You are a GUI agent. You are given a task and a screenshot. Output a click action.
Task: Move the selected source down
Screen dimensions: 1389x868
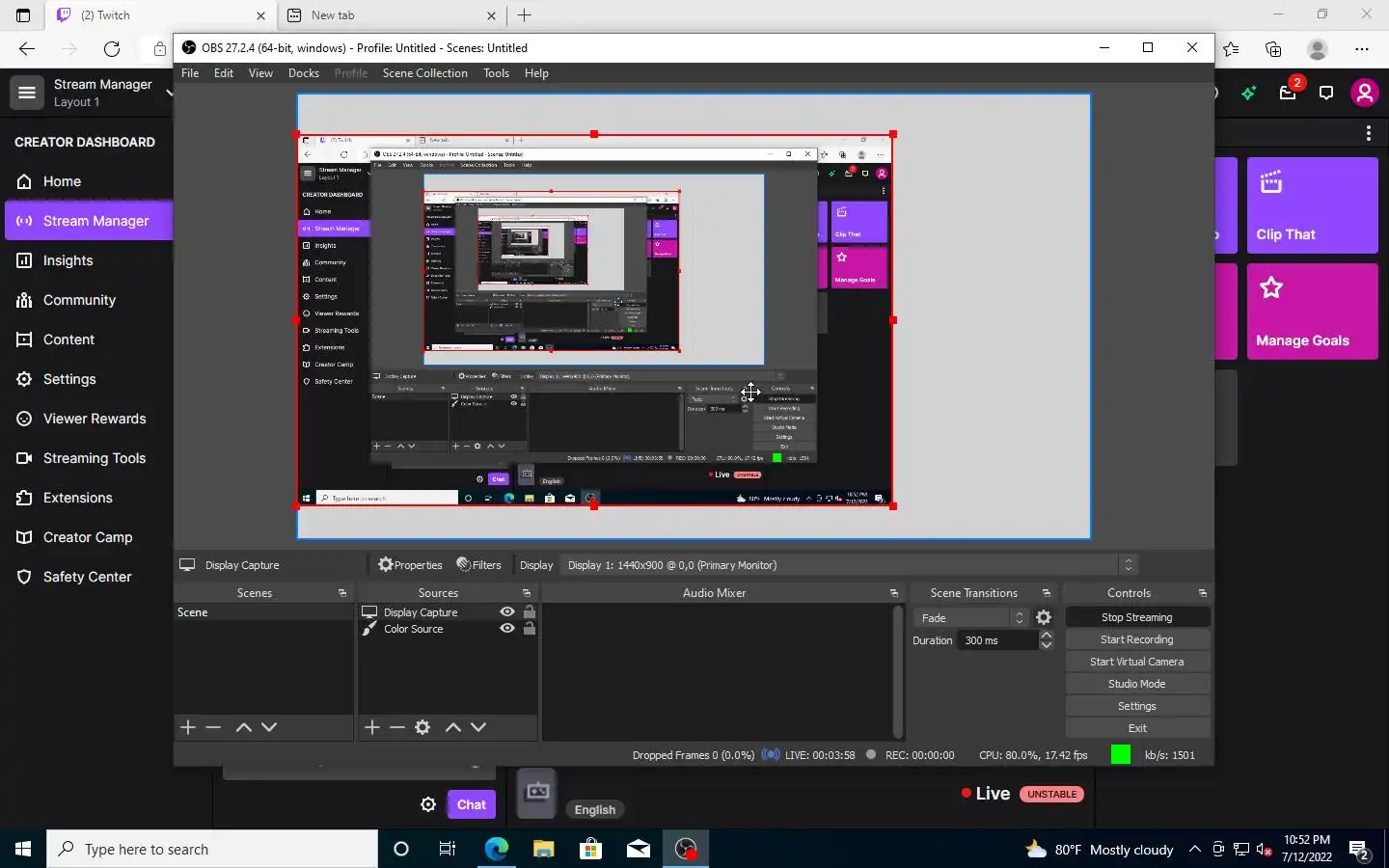pyautogui.click(x=478, y=727)
